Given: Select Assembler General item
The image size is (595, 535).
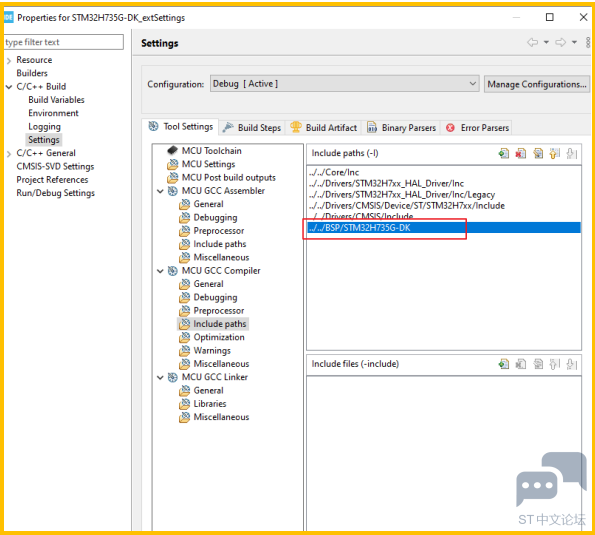Looking at the screenshot, I should 208,204.
